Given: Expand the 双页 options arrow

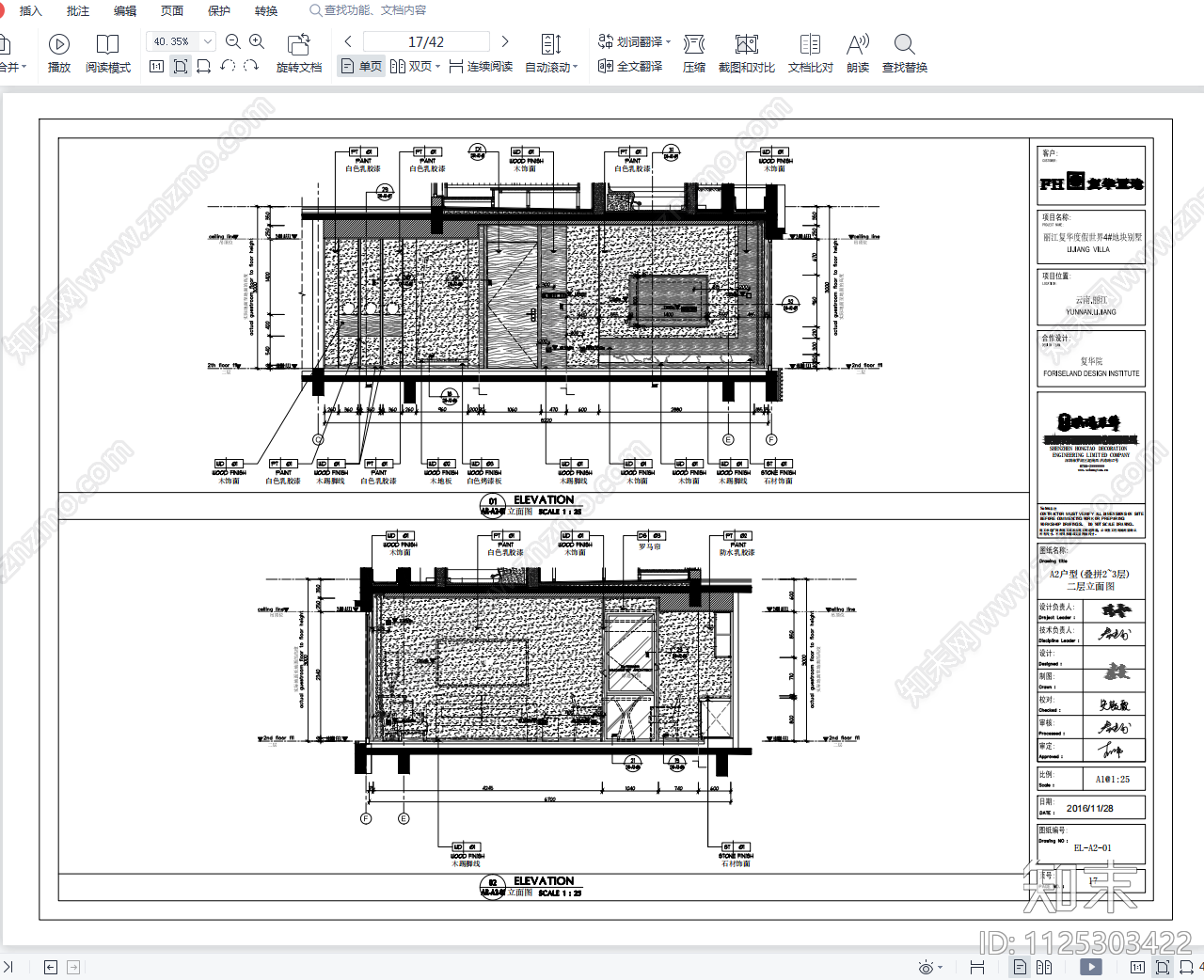Looking at the screenshot, I should point(438,67).
